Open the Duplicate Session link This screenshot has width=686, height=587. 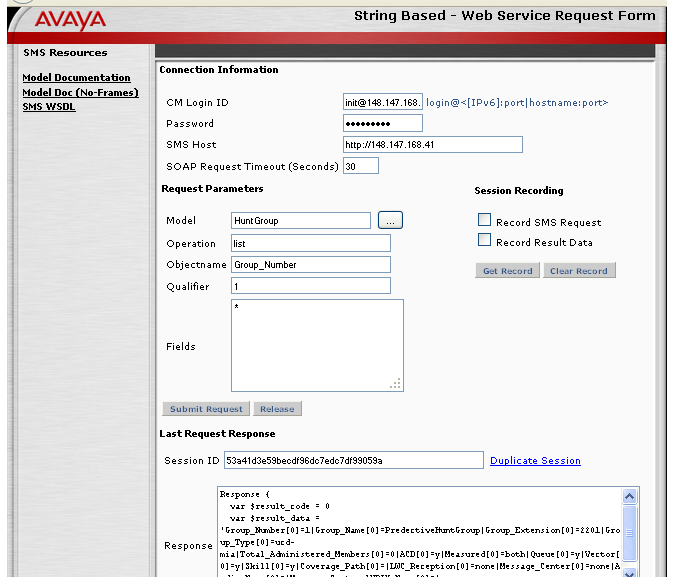[x=535, y=461]
